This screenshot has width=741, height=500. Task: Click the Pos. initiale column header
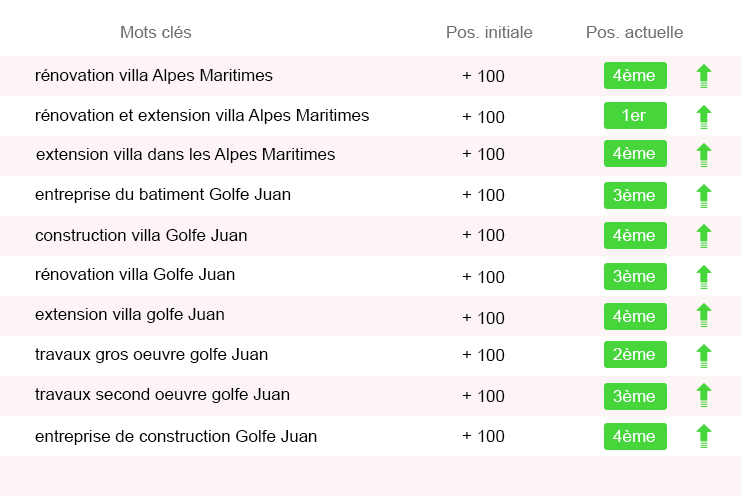pos(489,33)
